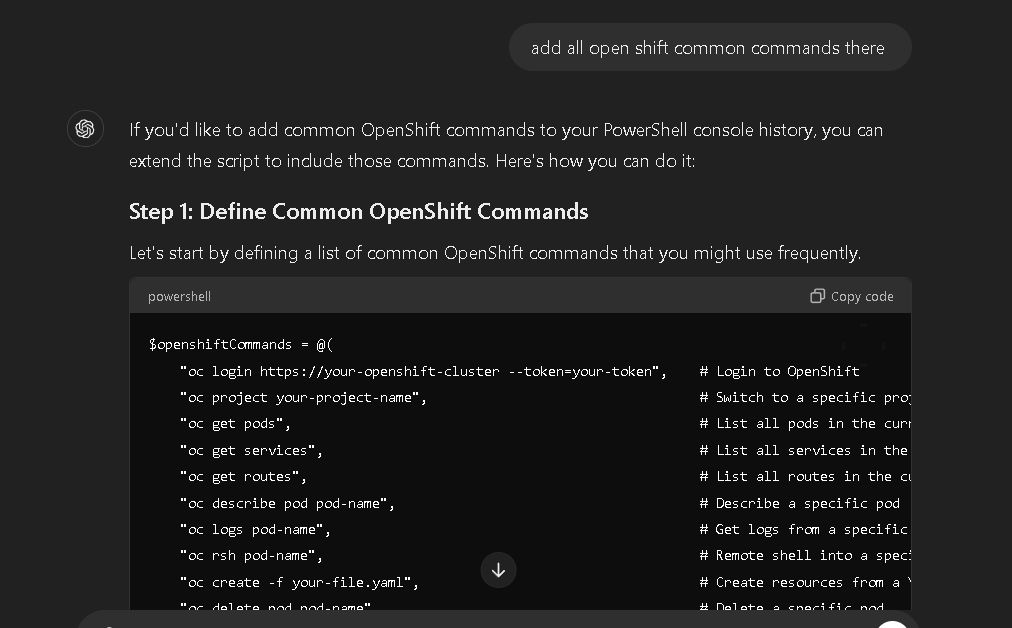This screenshot has width=1012, height=628.
Task: Click the 'oc project your-project-name' command
Action: [303, 398]
